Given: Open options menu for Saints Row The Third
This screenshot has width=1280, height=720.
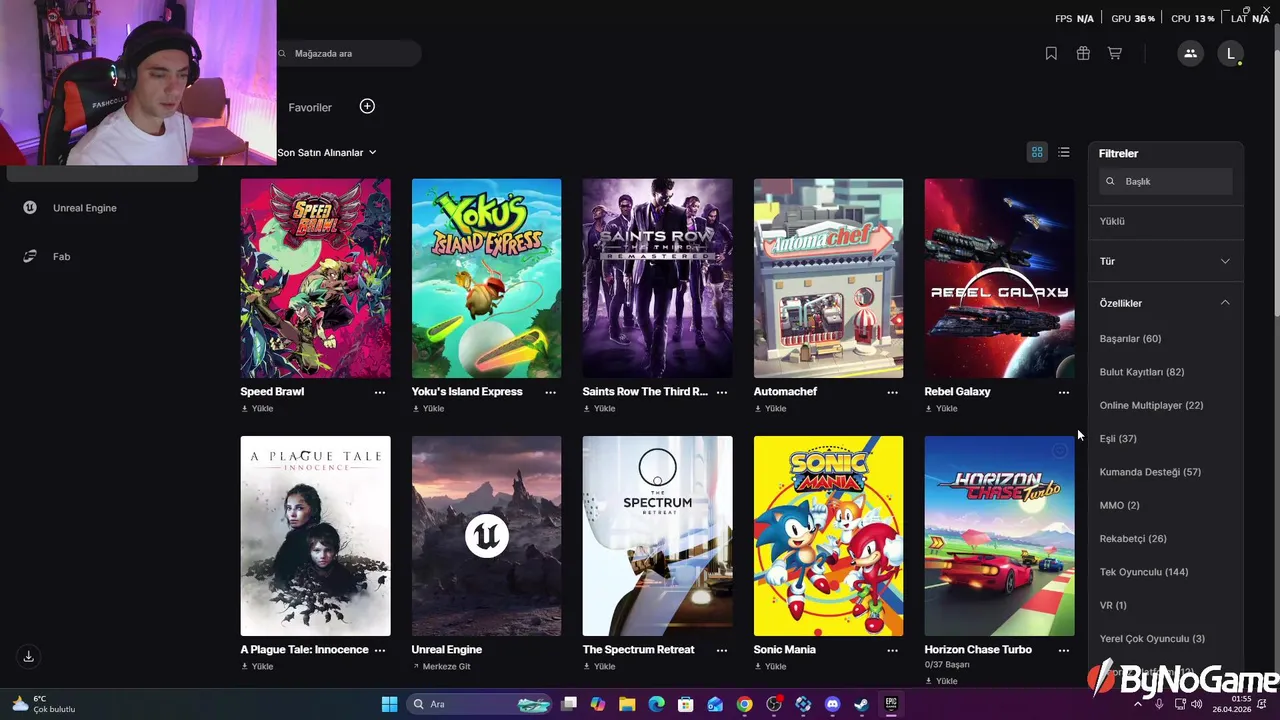Looking at the screenshot, I should [722, 392].
